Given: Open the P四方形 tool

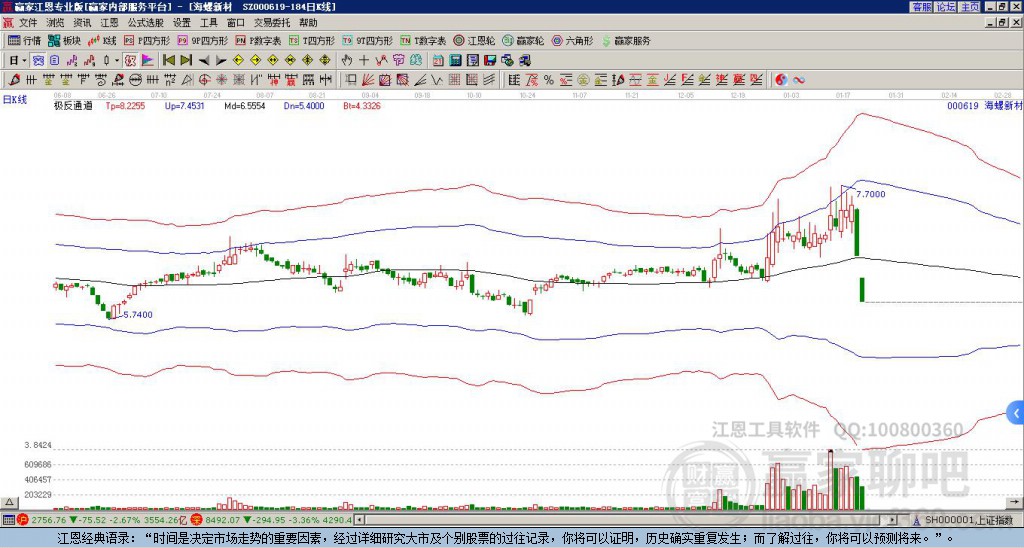Looking at the screenshot, I should [x=147, y=40].
